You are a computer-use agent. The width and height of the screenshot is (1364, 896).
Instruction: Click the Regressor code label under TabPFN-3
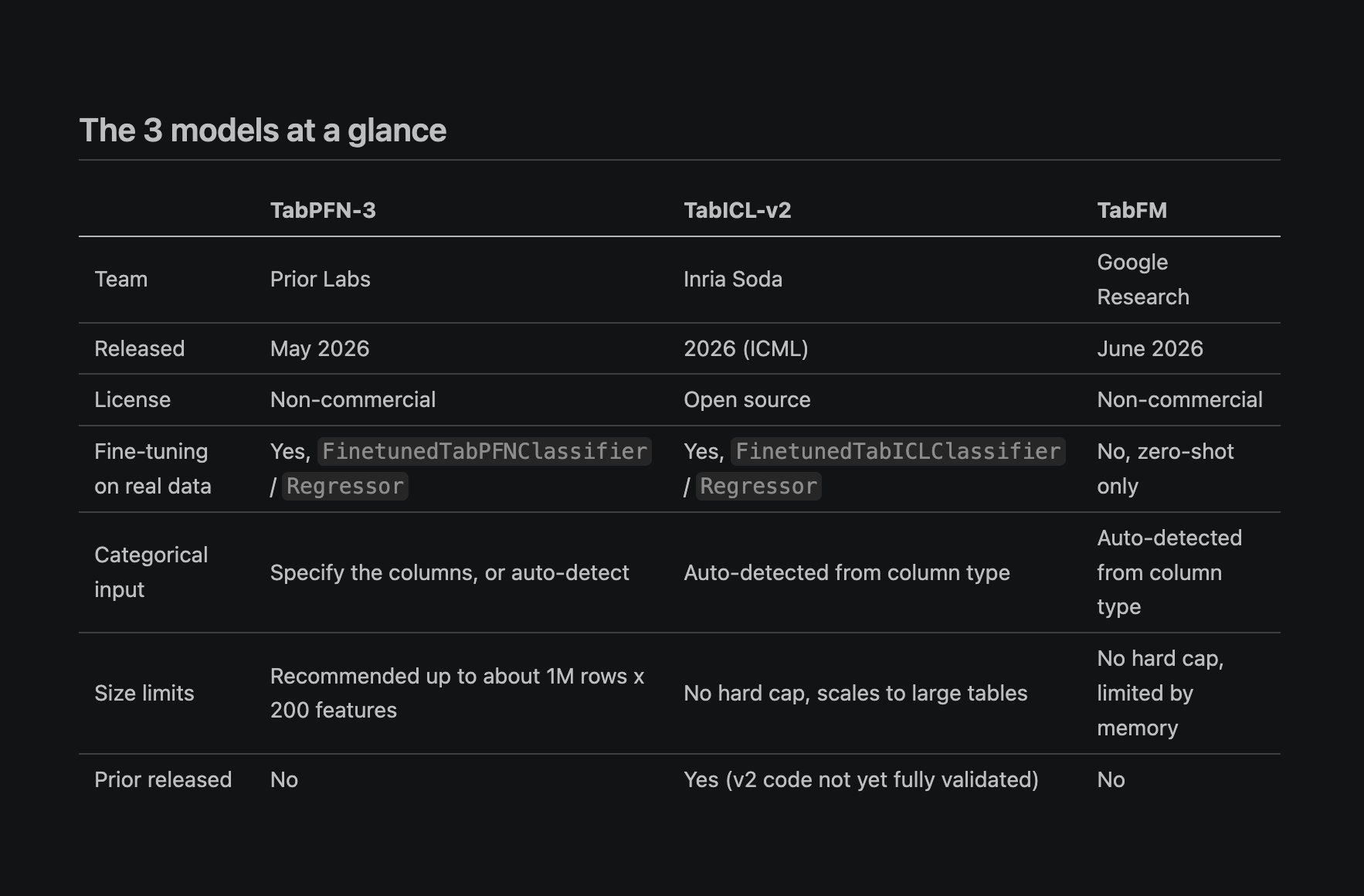(x=345, y=486)
